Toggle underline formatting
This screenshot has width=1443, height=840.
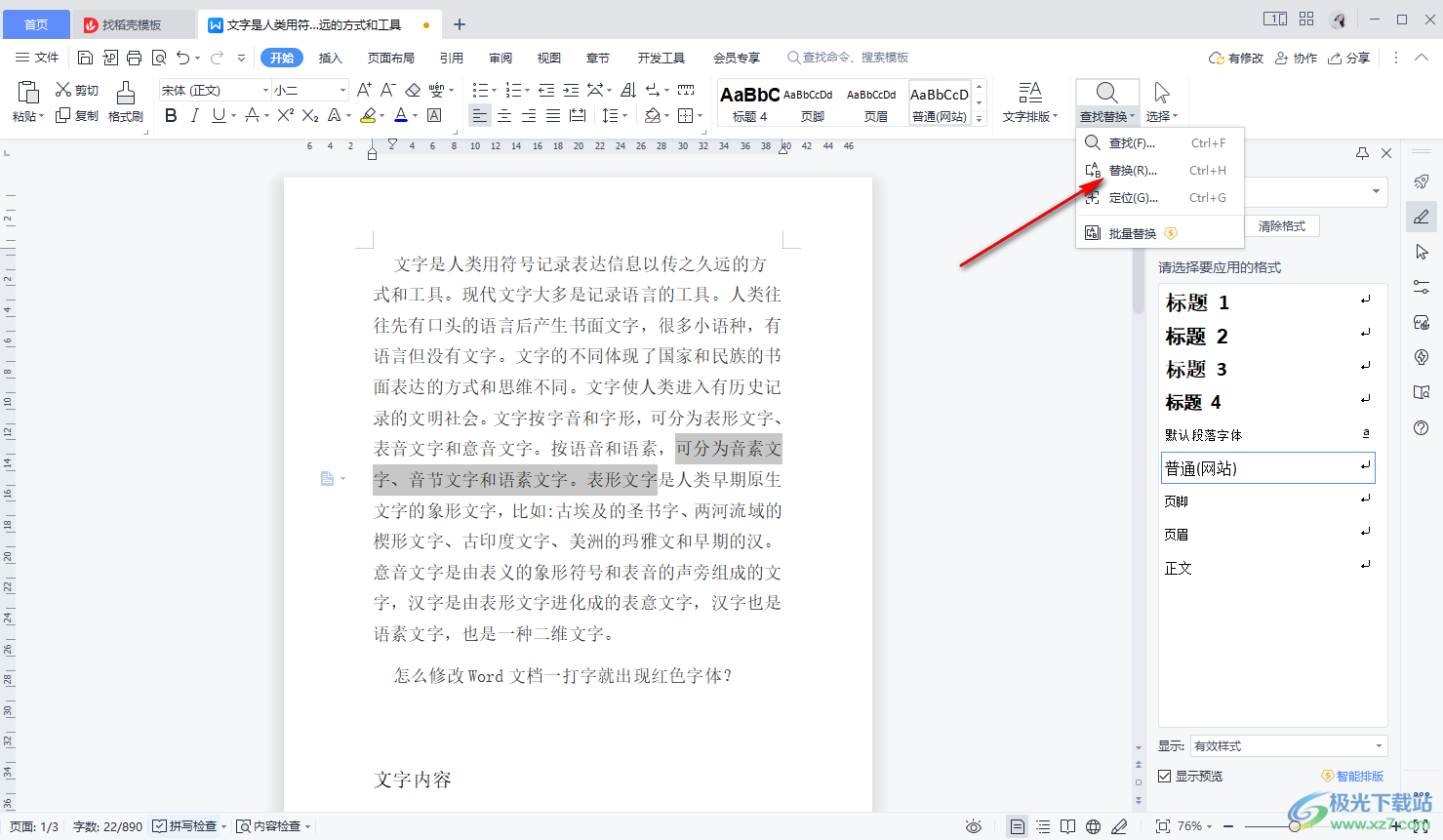click(x=219, y=115)
